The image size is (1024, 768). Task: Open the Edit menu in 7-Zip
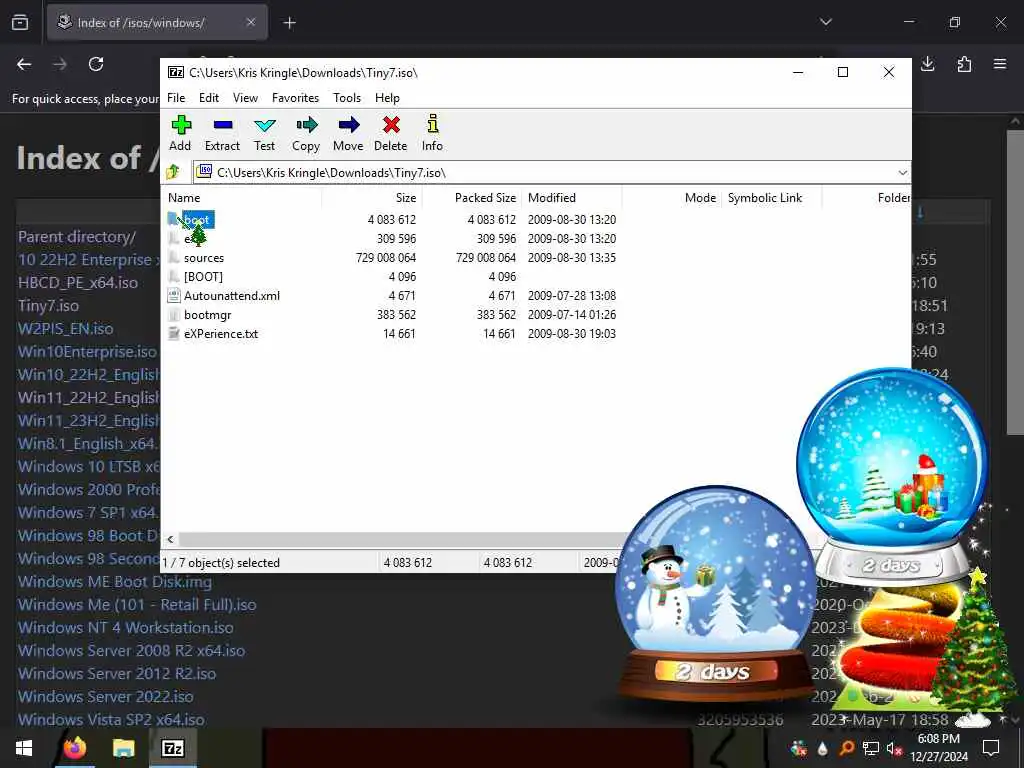209,97
